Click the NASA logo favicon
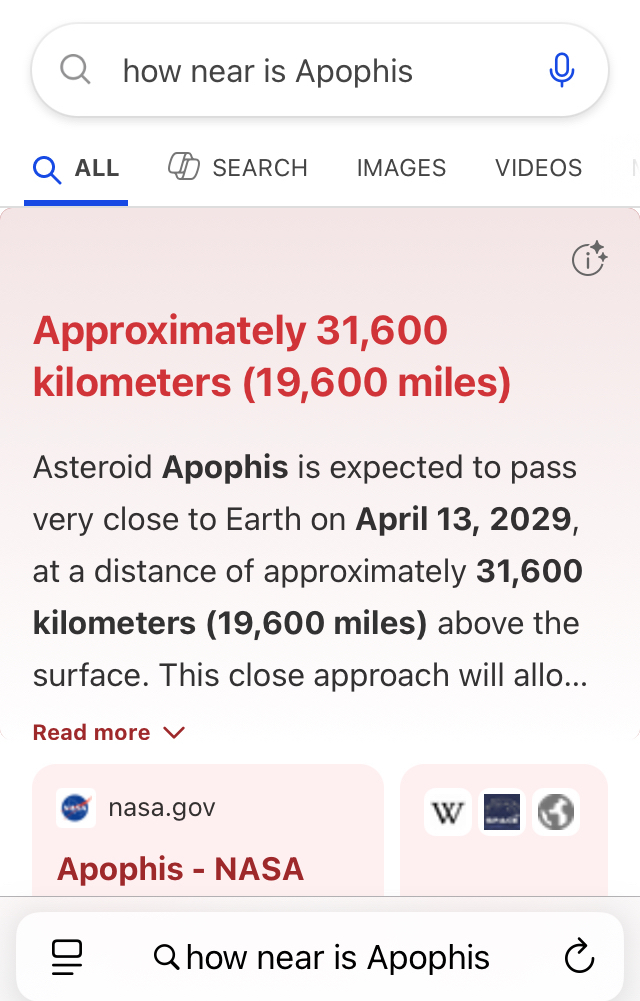 (77, 807)
